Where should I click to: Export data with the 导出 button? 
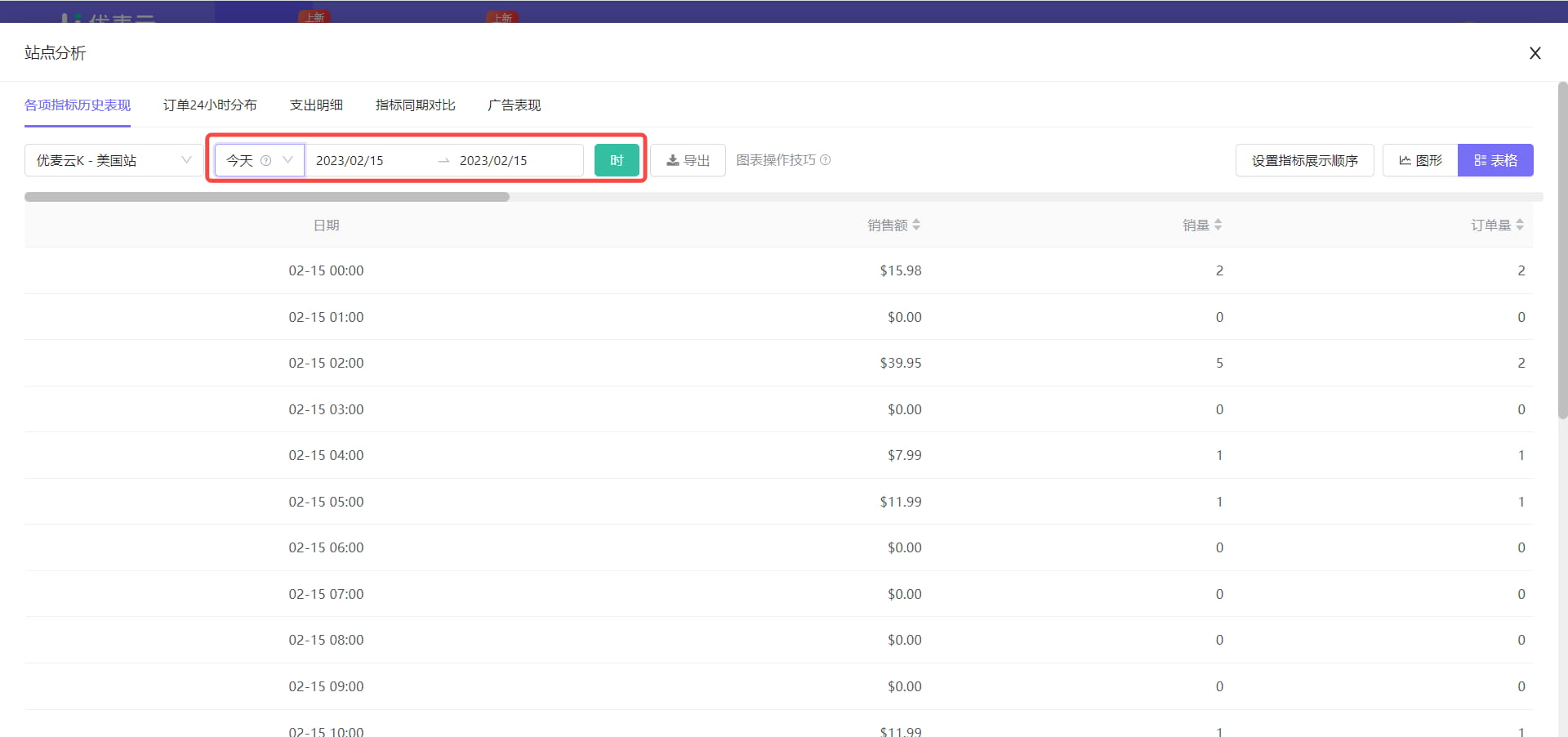click(688, 160)
